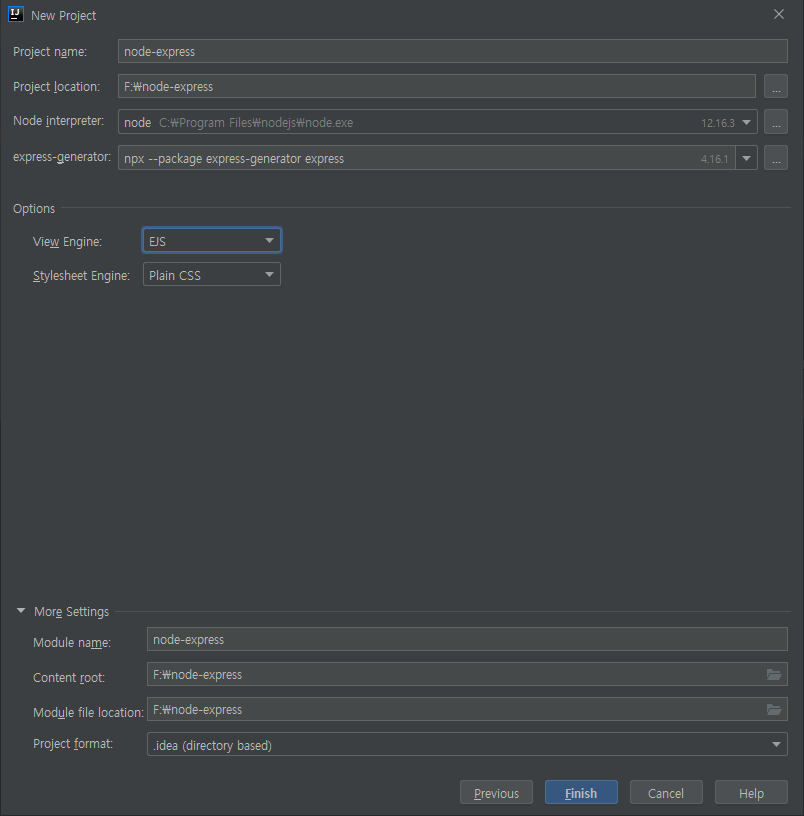Browse for Project location folder
Screen dimensions: 804x816
(775, 86)
